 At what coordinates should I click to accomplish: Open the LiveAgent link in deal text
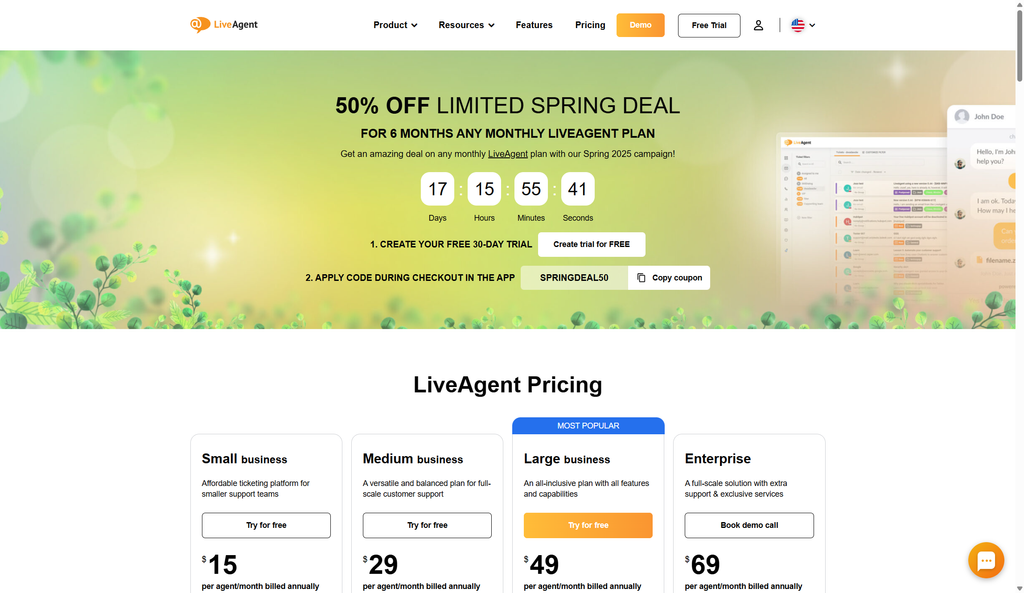[x=508, y=154]
